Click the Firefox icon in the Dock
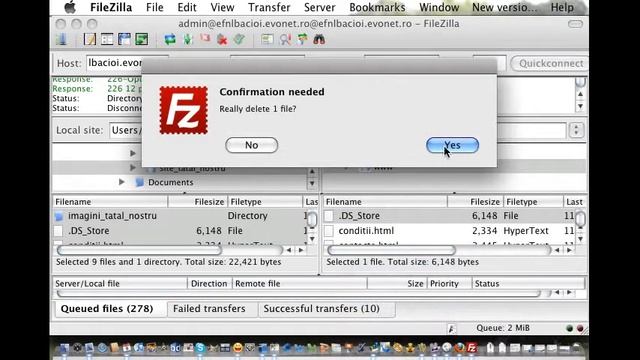This screenshot has height=360, width=640. [x=460, y=348]
